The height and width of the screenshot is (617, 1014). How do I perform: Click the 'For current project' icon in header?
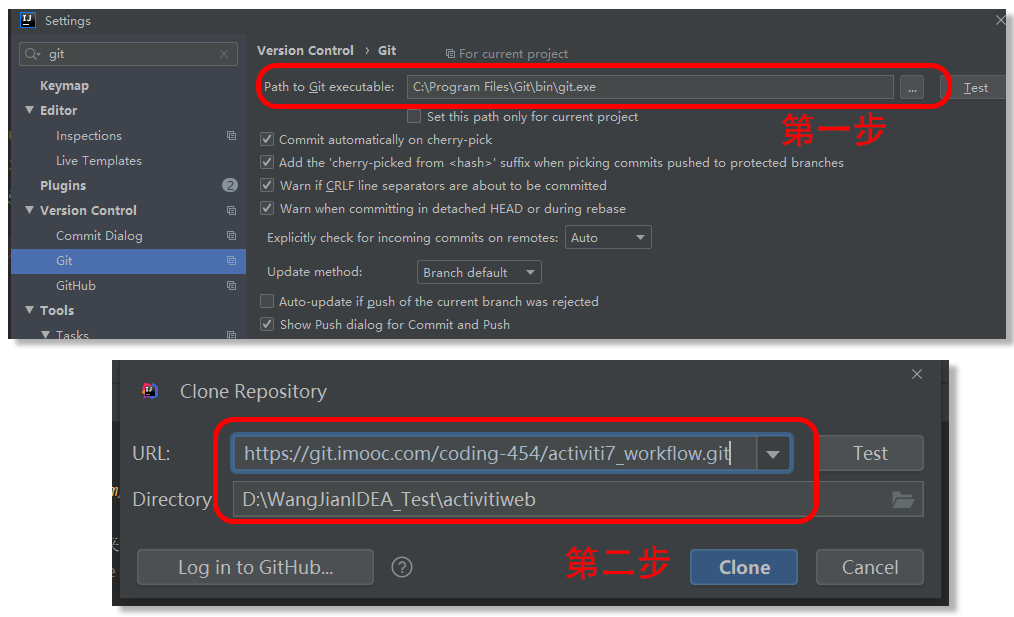click(450, 54)
